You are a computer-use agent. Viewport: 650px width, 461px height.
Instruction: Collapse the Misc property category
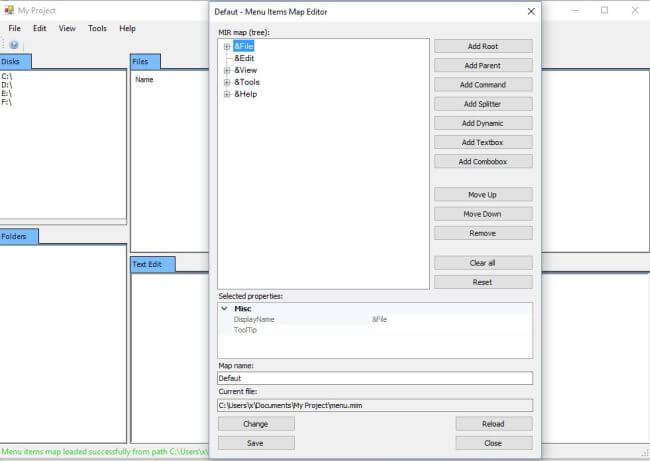pyautogui.click(x=224, y=308)
